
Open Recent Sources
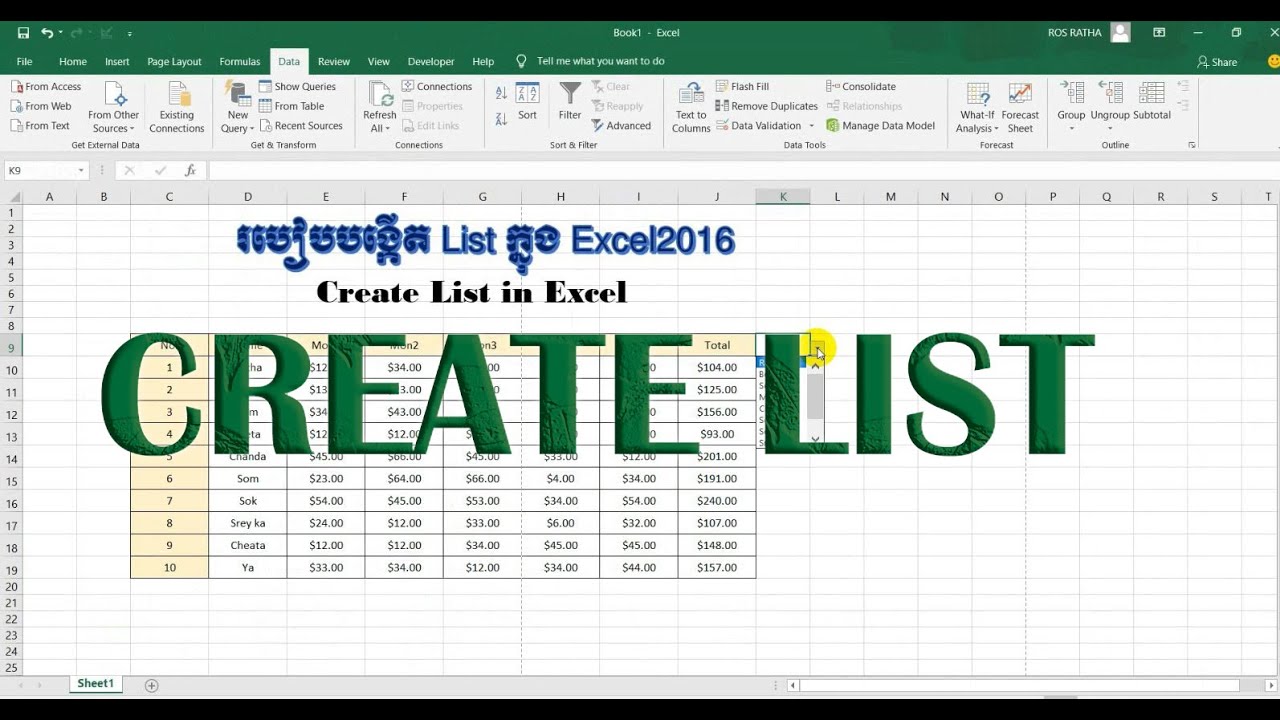[301, 126]
